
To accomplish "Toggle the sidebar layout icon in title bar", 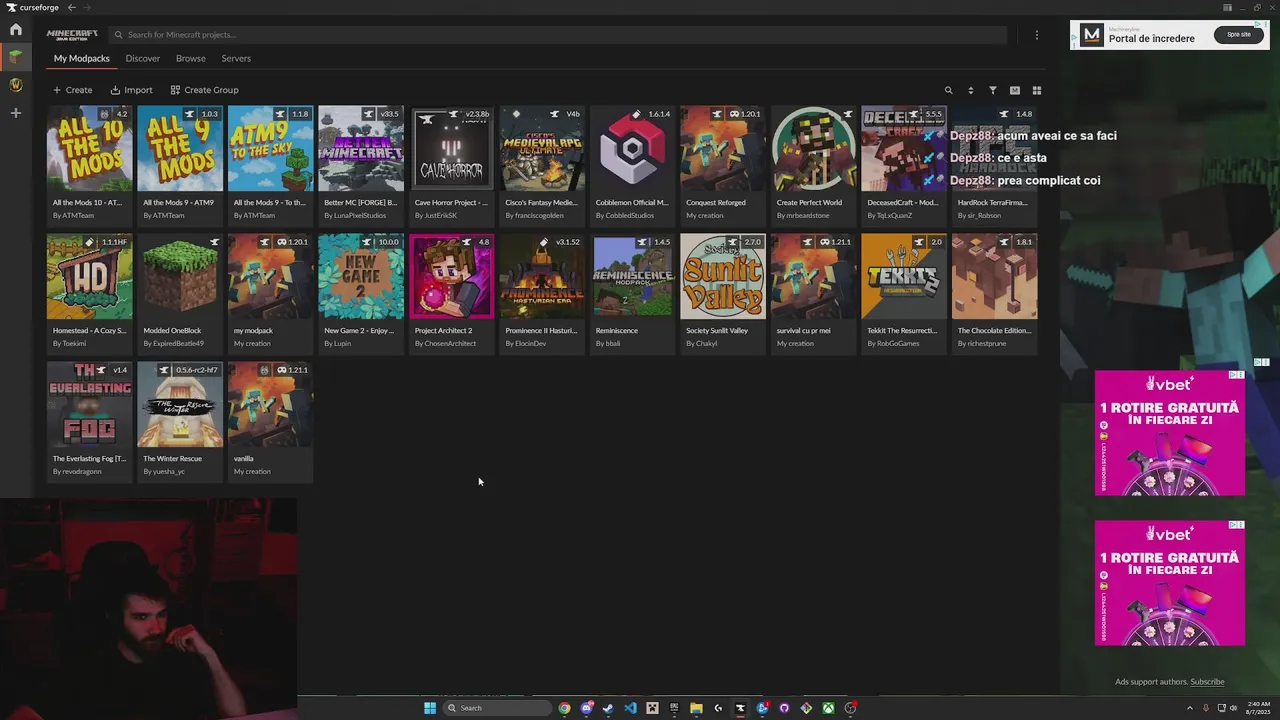I will click(x=1227, y=7).
